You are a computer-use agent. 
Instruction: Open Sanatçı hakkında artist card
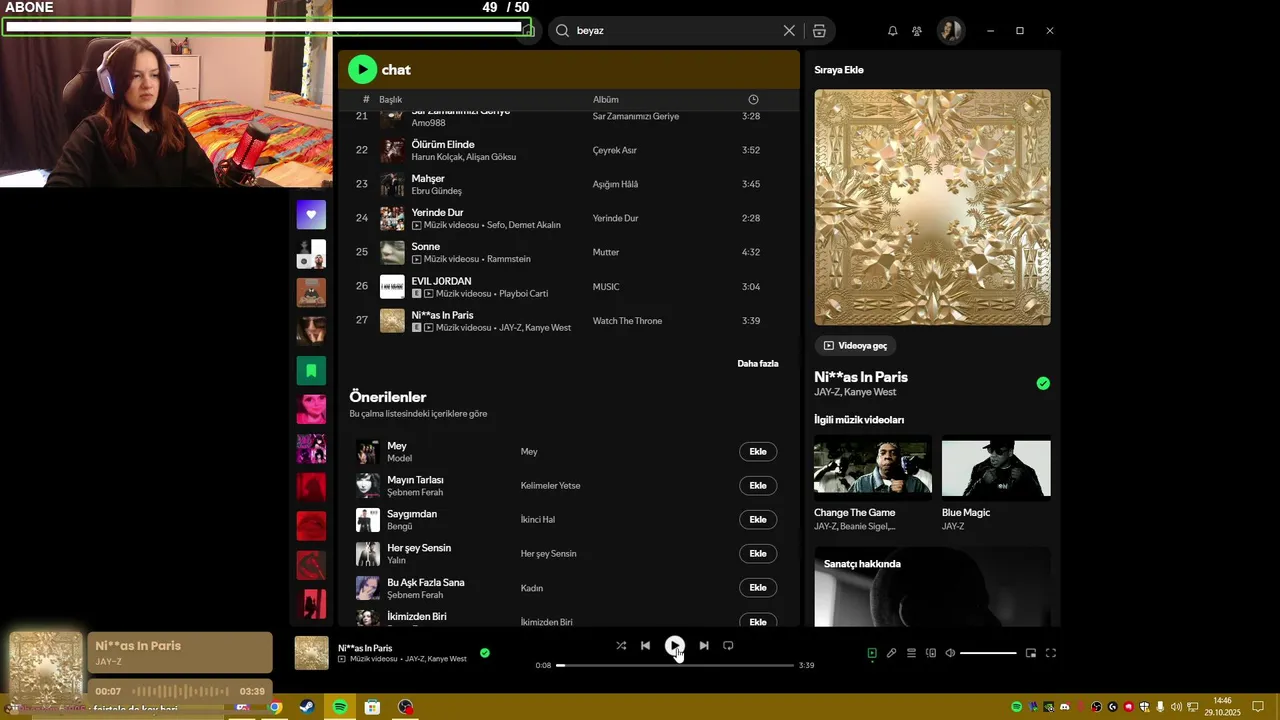[932, 587]
